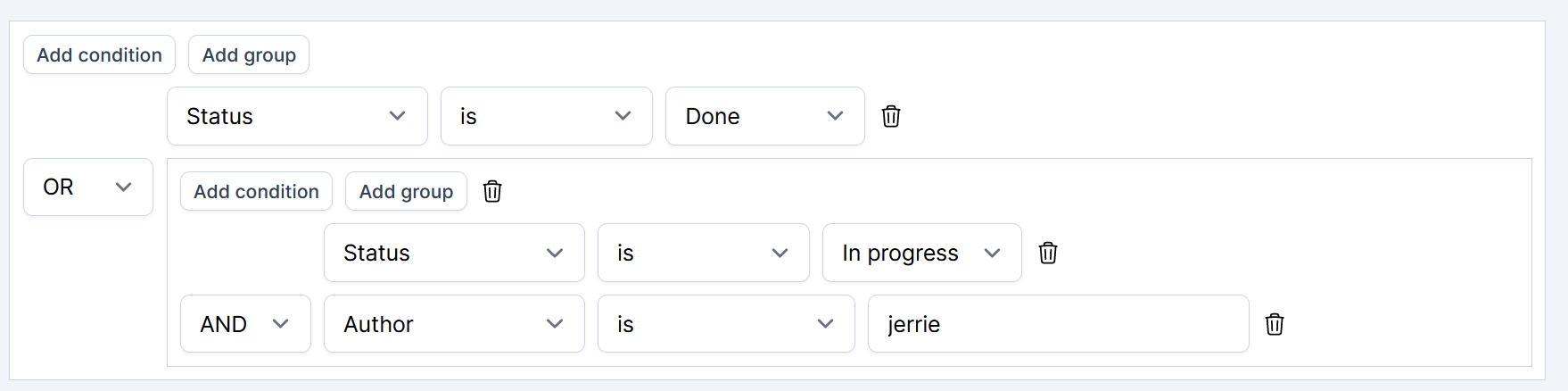Click the chevron in the OR selector
Image resolution: width=1568 pixels, height=391 pixels.
124,187
